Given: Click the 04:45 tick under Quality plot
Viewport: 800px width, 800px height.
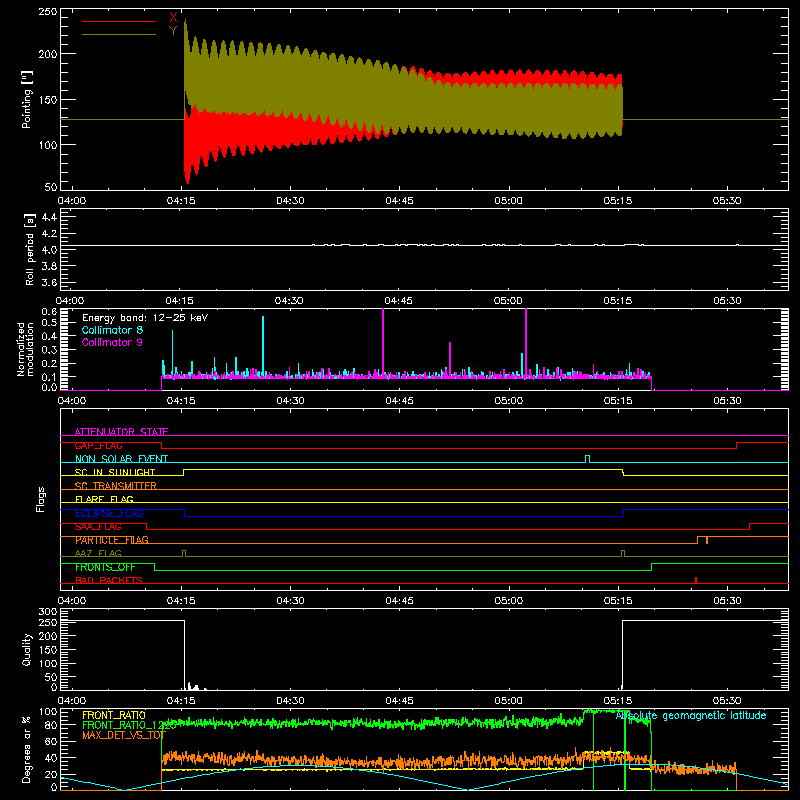Looking at the screenshot, I should [399, 701].
